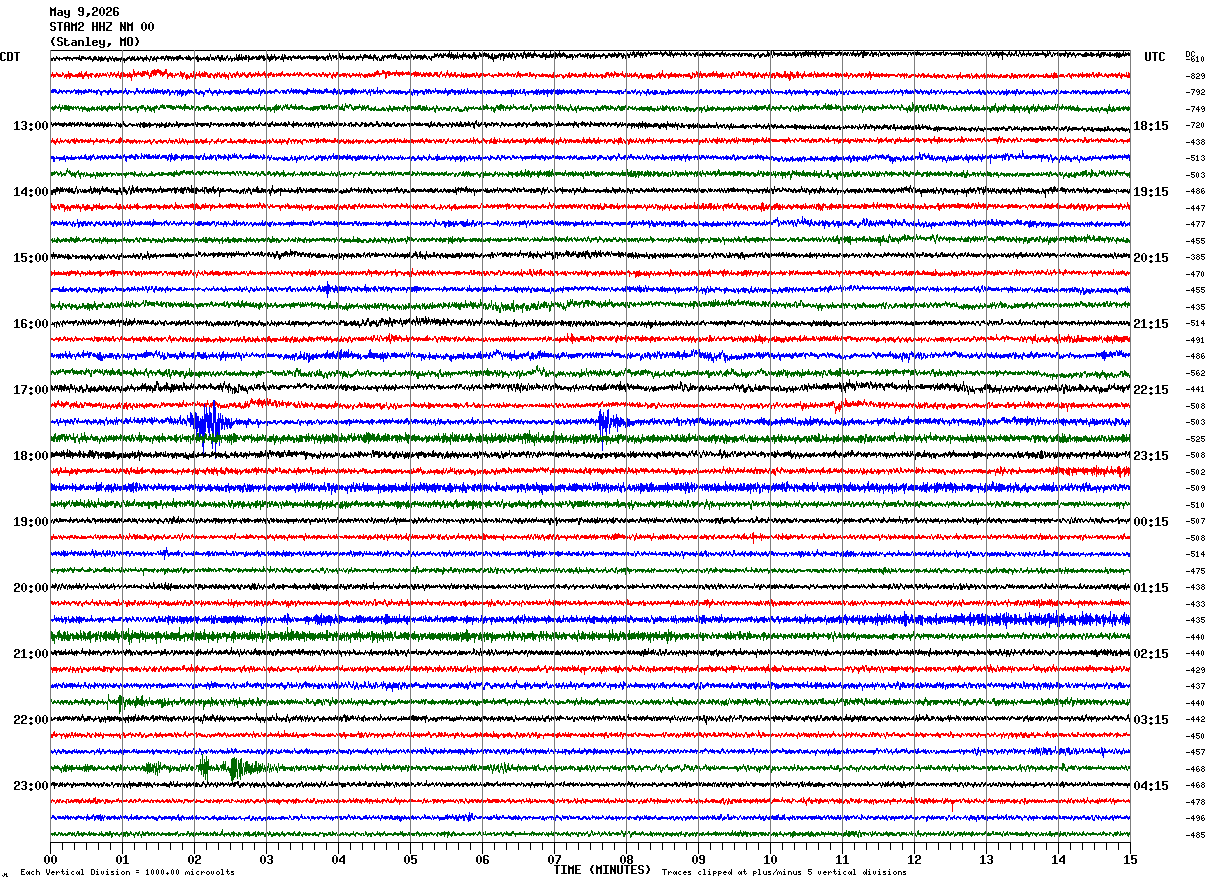Click the UTC timezone header
This screenshot has height=886, width=1210.
coord(1155,57)
